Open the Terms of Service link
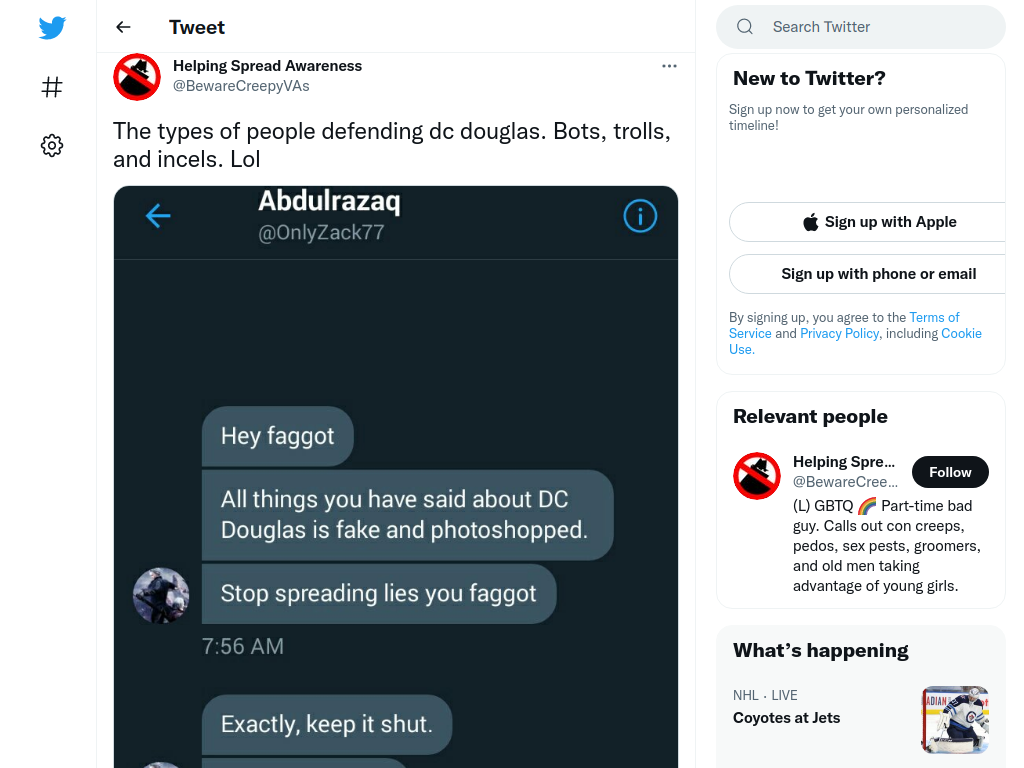The image size is (1024, 768). [844, 325]
